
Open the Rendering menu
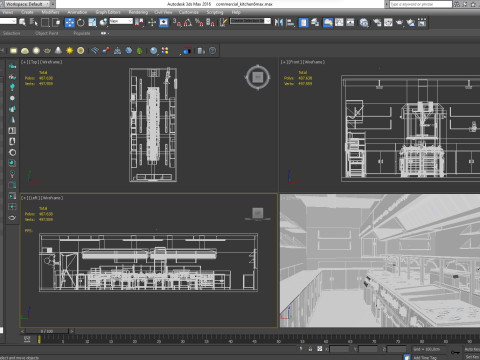138,12
